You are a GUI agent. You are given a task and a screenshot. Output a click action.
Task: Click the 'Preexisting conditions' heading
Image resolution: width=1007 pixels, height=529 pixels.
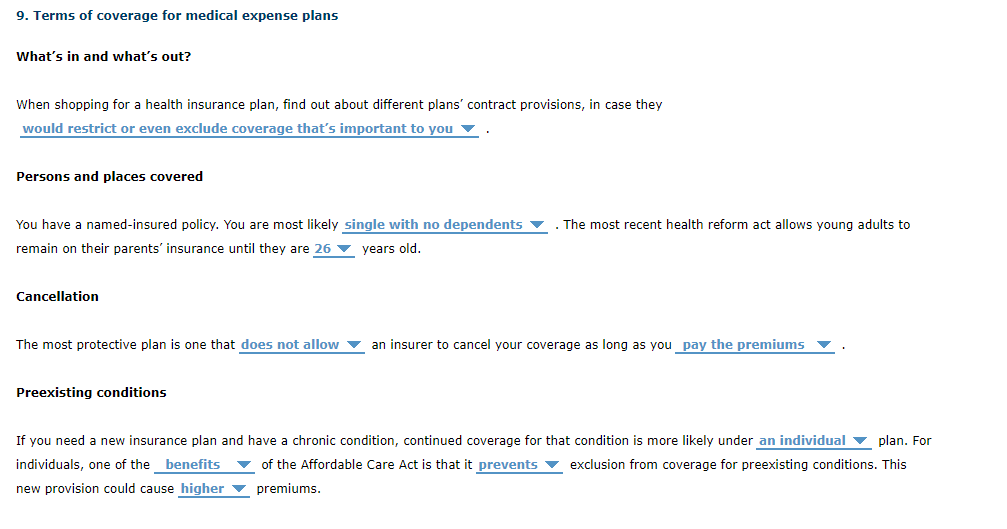(91, 393)
